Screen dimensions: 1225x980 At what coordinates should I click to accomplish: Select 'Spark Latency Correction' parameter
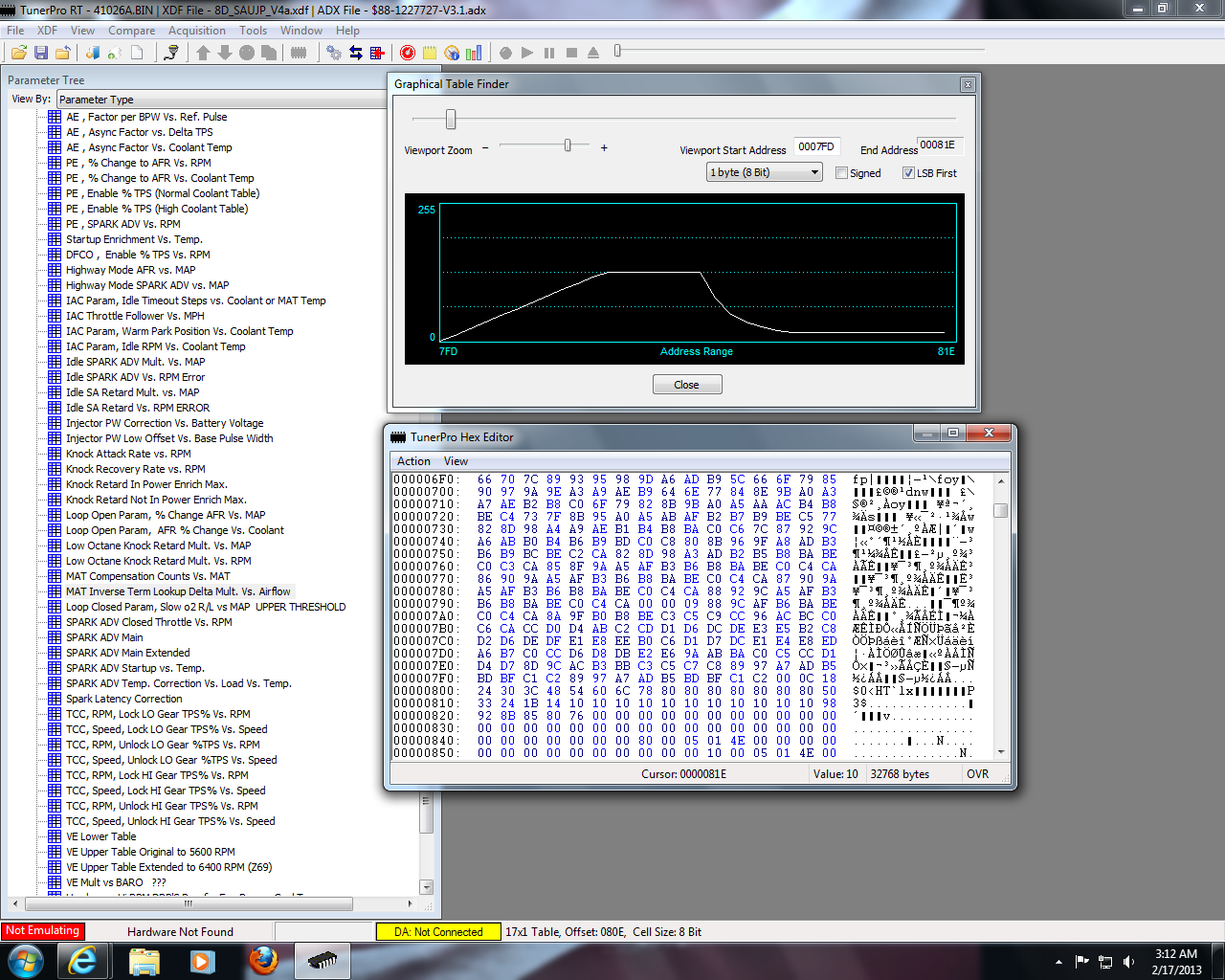[123, 699]
